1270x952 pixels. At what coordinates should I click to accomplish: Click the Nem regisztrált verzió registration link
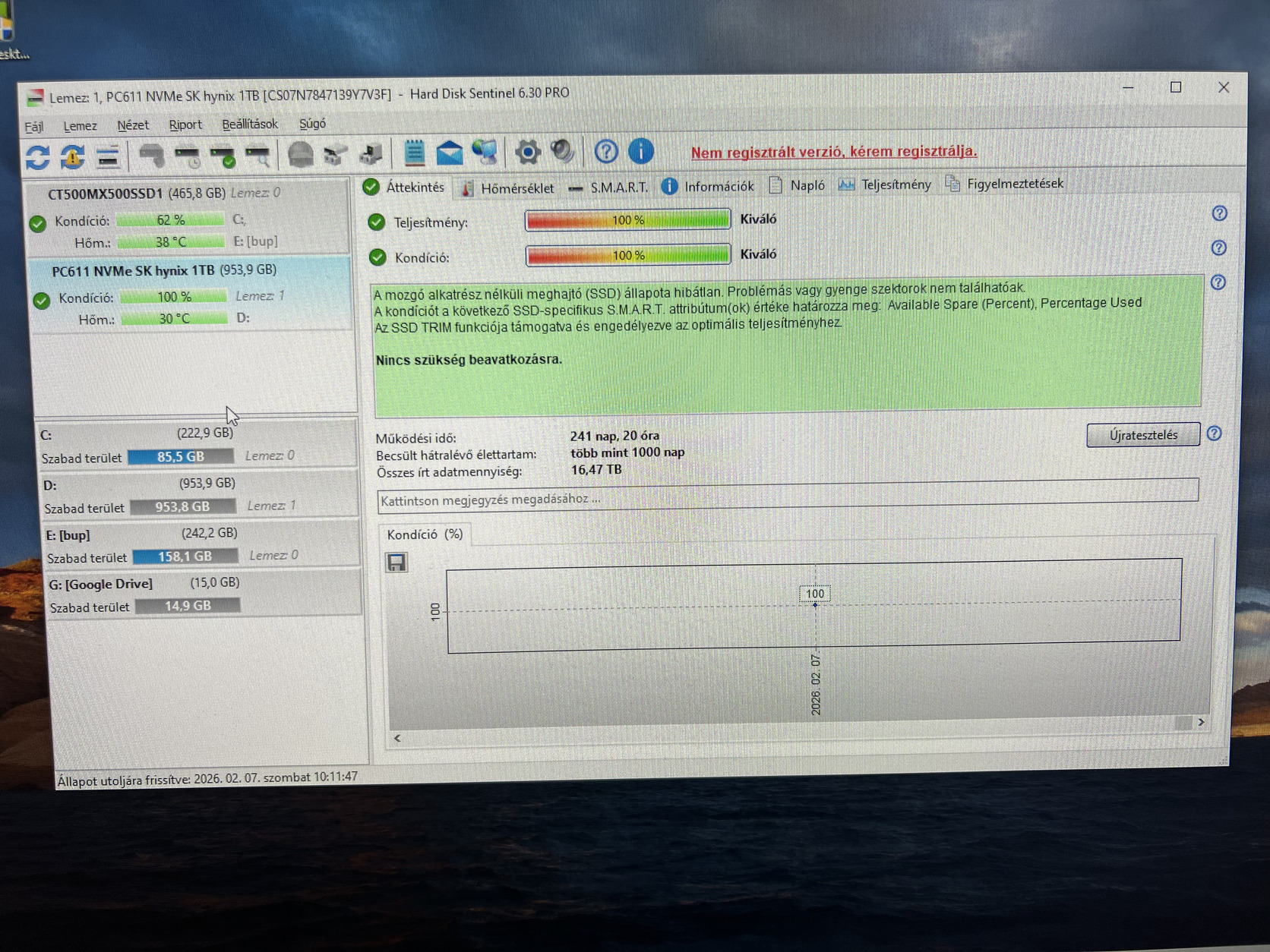(834, 152)
